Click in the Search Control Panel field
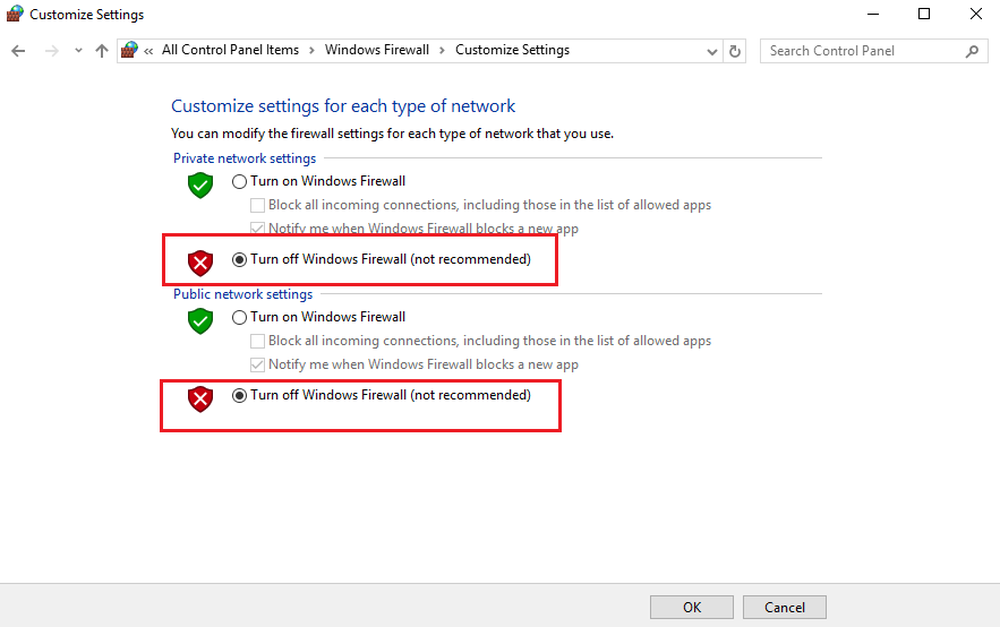This screenshot has height=627, width=1000. click(x=860, y=51)
